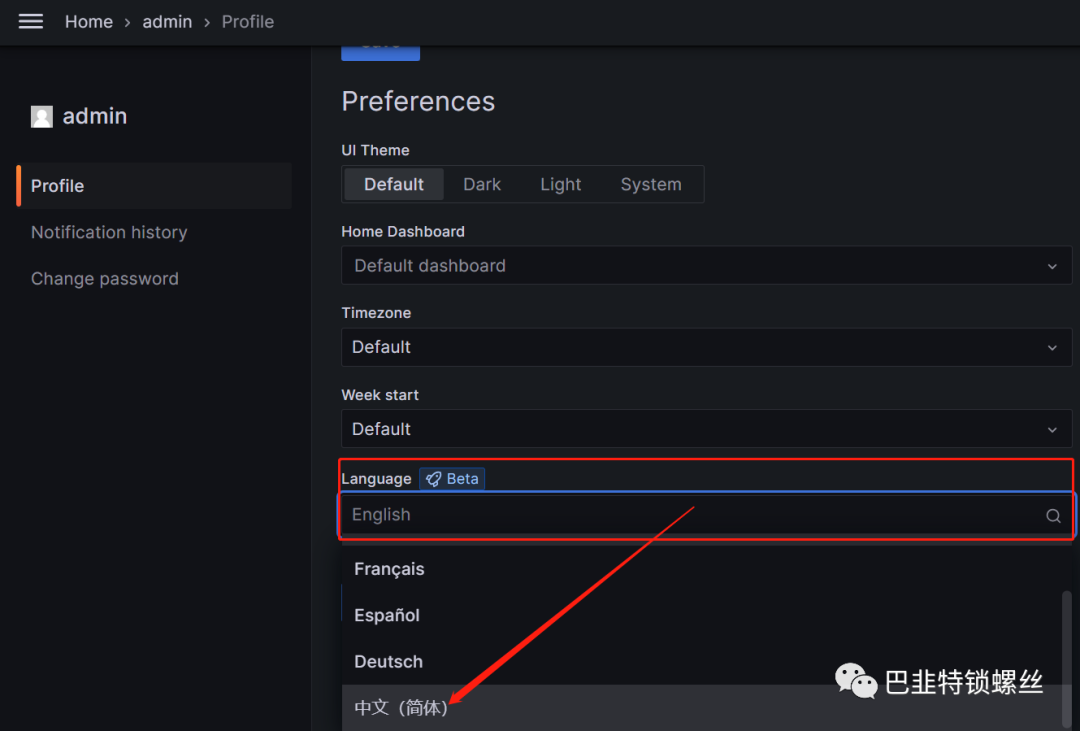Screen dimensions: 1080x731
Task: Choose Français from the language list
Action: pos(389,569)
